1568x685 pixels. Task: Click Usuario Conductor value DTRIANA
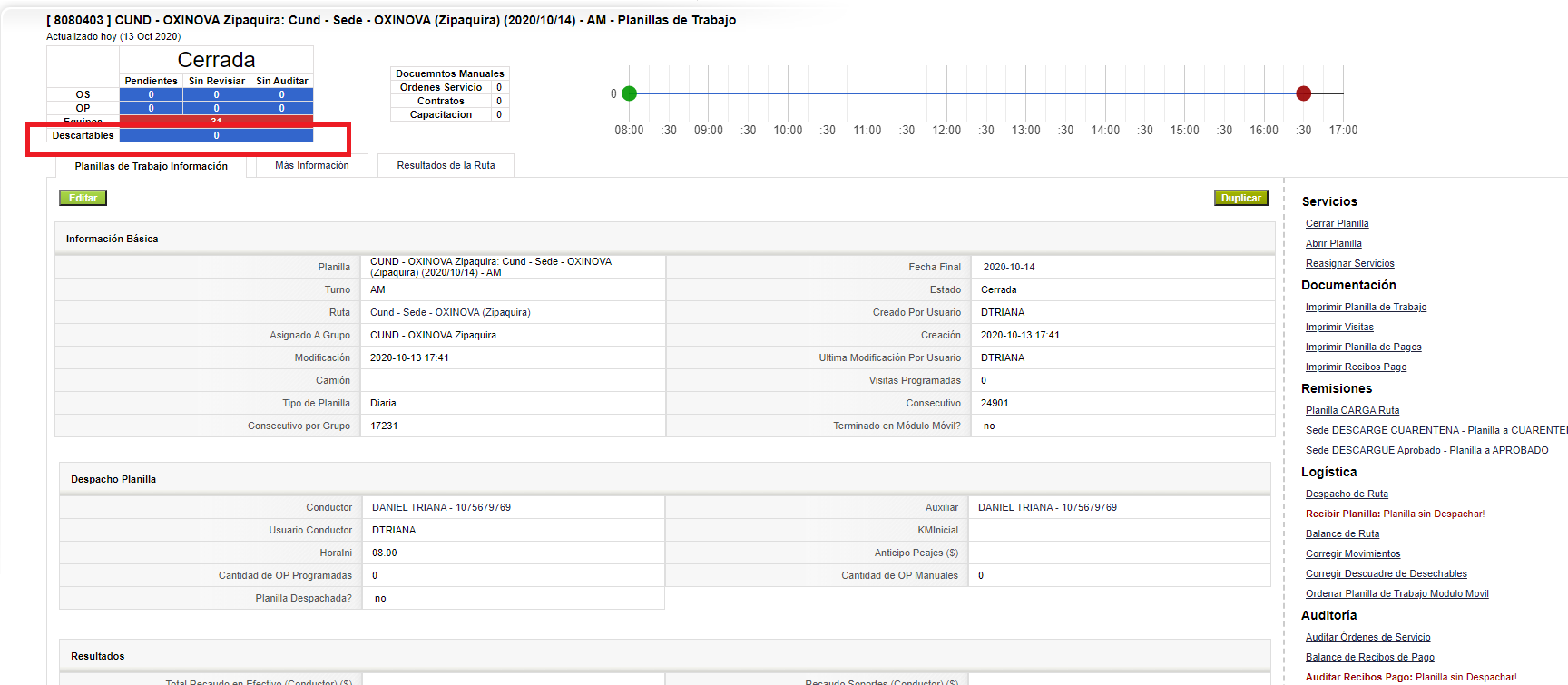point(394,530)
